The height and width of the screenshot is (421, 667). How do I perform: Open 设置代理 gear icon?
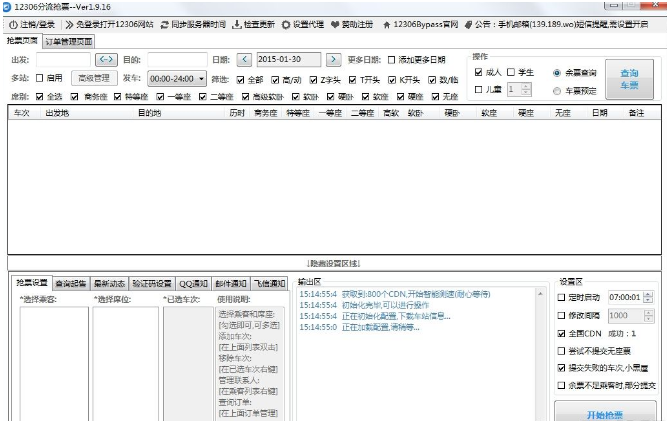(286, 23)
